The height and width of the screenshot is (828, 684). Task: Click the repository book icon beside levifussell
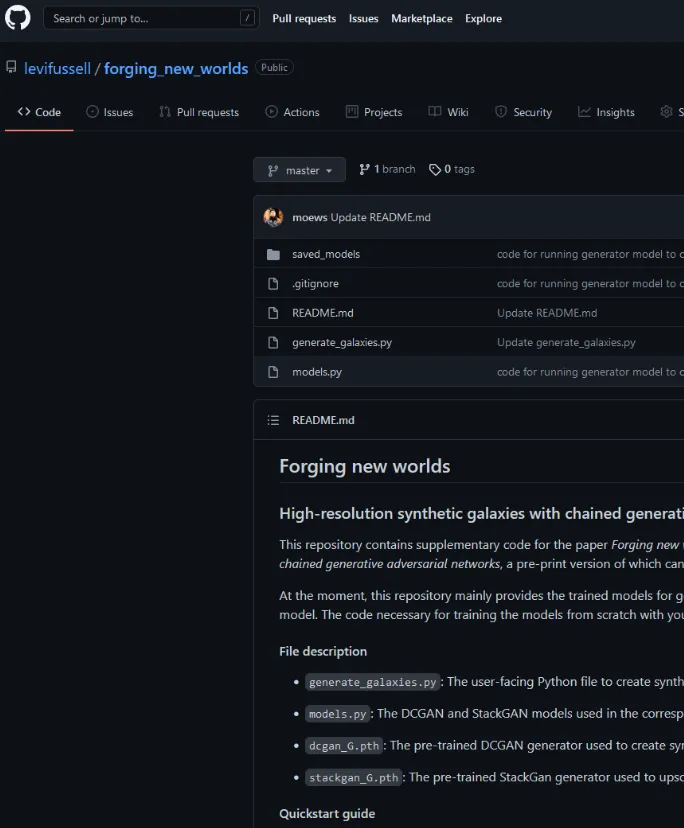pos(11,68)
